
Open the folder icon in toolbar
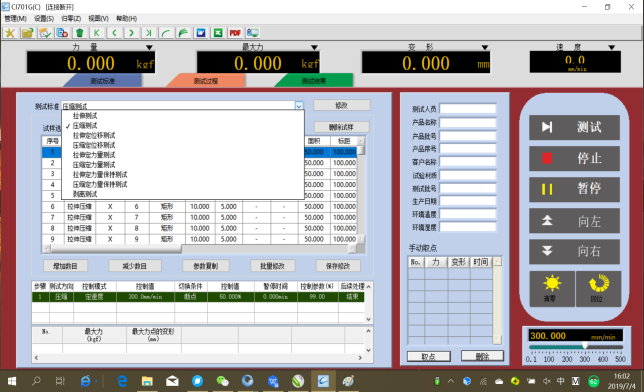(x=27, y=33)
